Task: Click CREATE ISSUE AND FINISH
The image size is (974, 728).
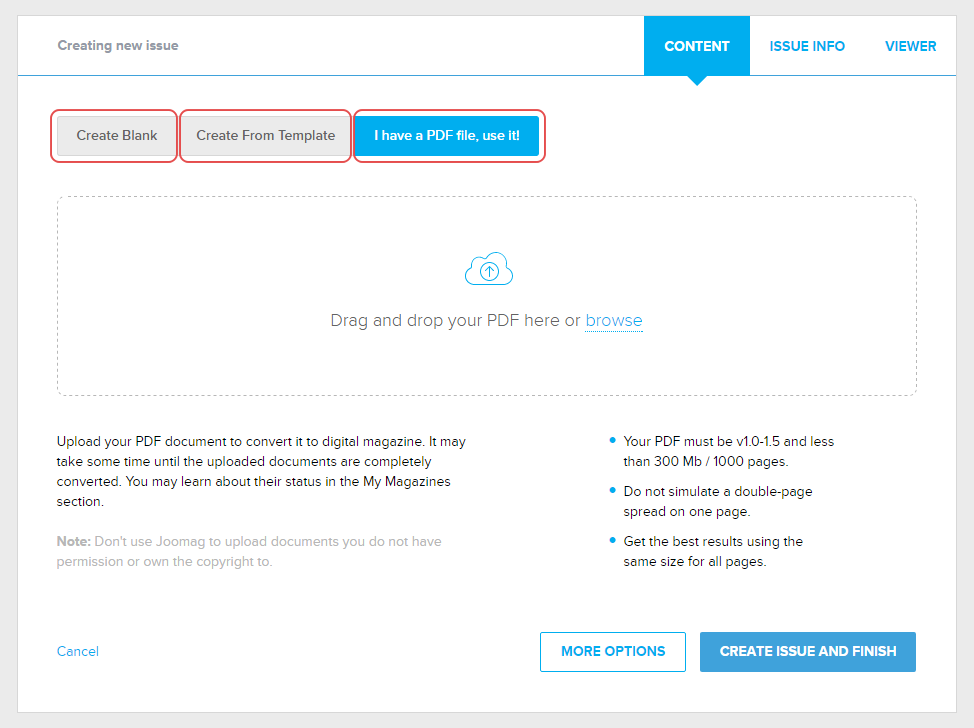Action: [807, 652]
